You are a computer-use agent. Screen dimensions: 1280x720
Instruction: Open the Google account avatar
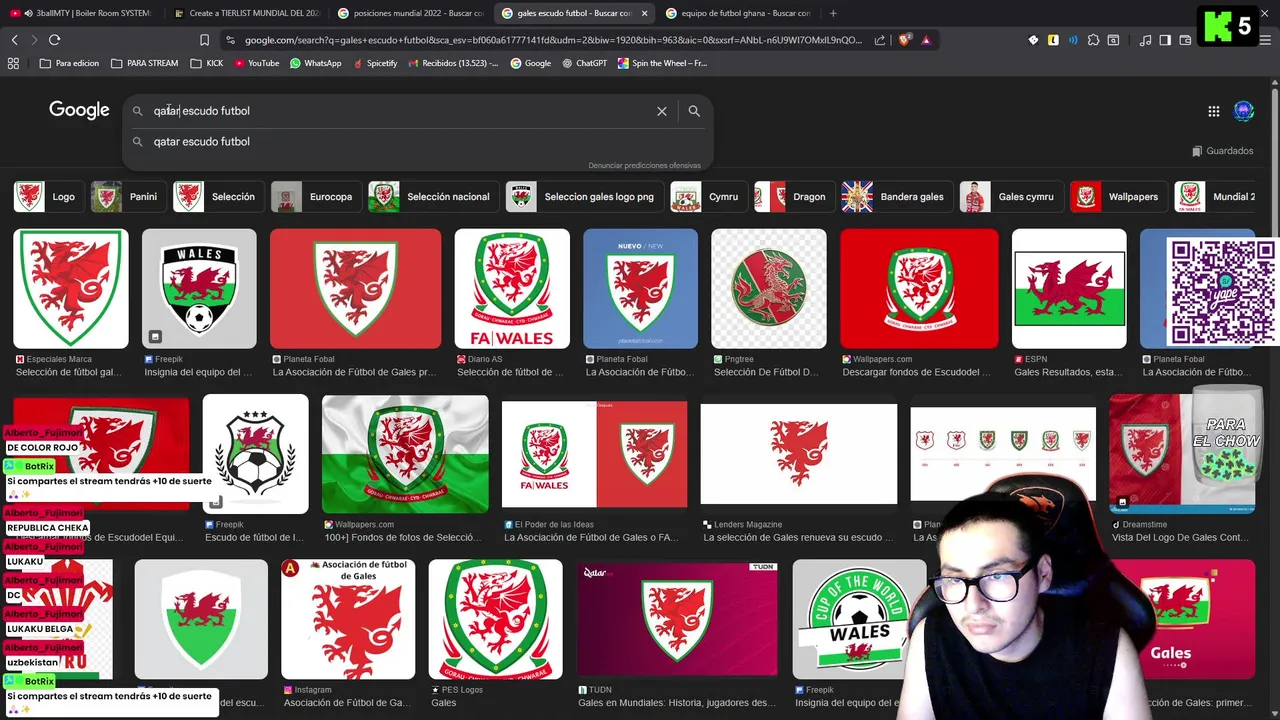tap(1244, 111)
